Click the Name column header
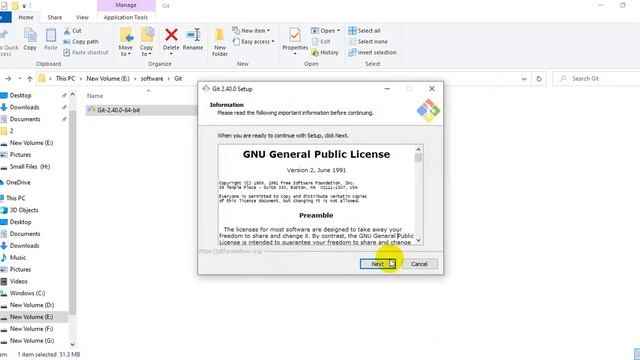The width and height of the screenshot is (640, 360). click(95, 96)
